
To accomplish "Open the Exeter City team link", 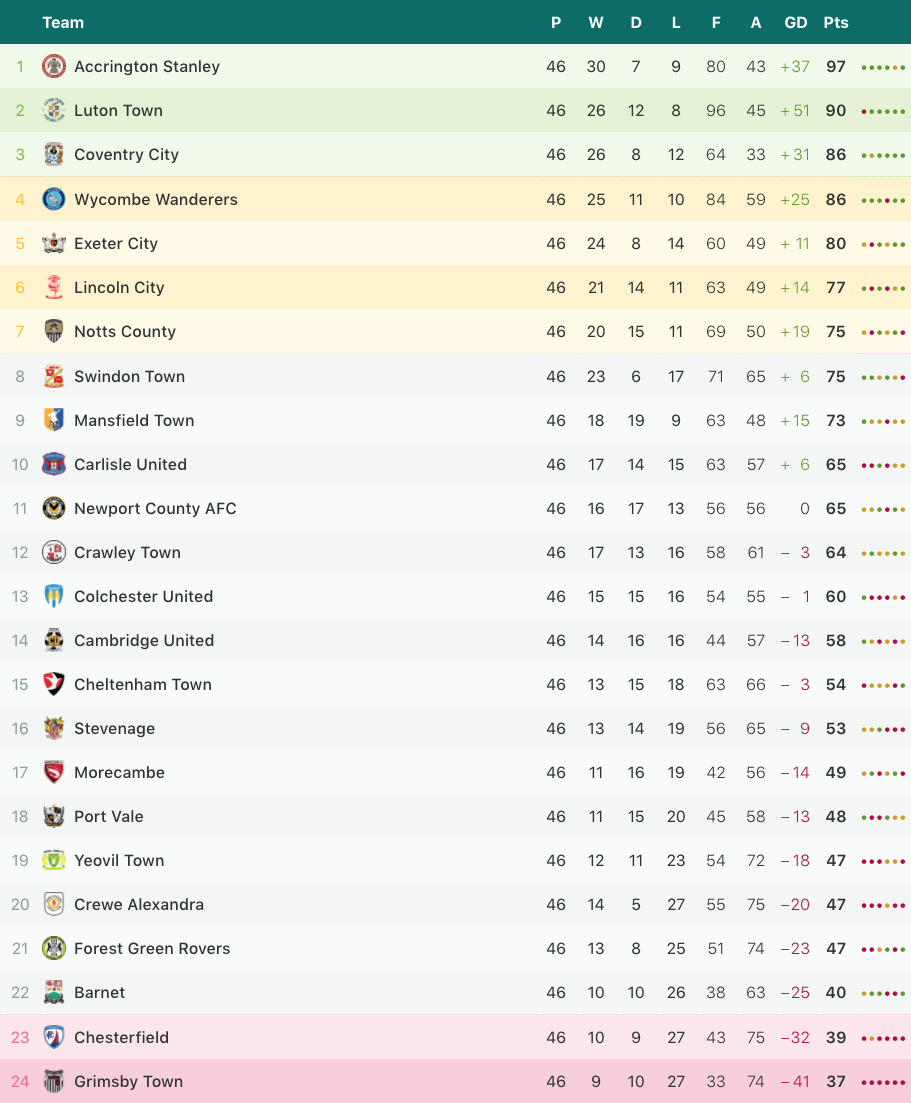I will tap(116, 243).
